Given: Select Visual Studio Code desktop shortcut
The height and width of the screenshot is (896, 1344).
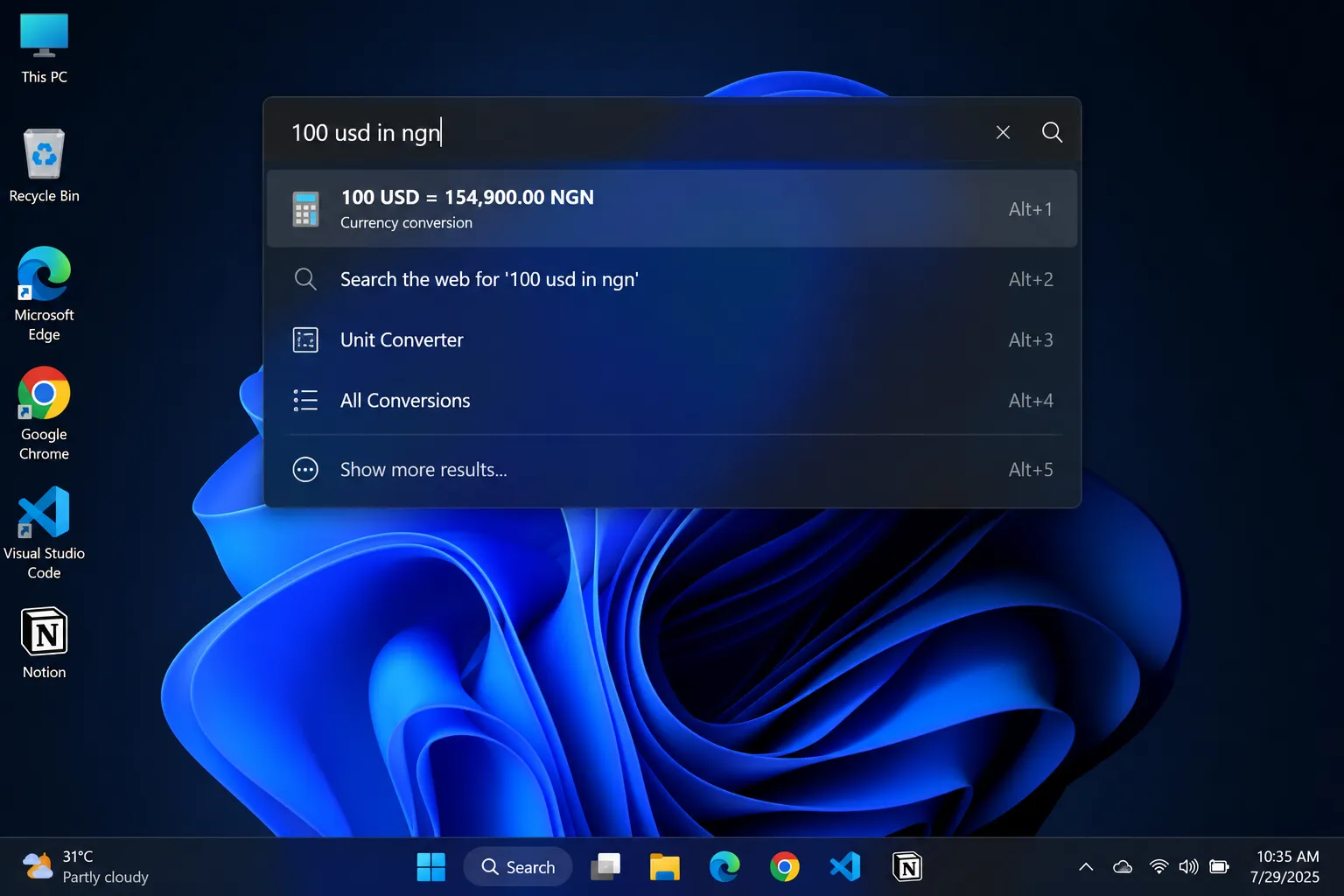Looking at the screenshot, I should click(x=44, y=533).
